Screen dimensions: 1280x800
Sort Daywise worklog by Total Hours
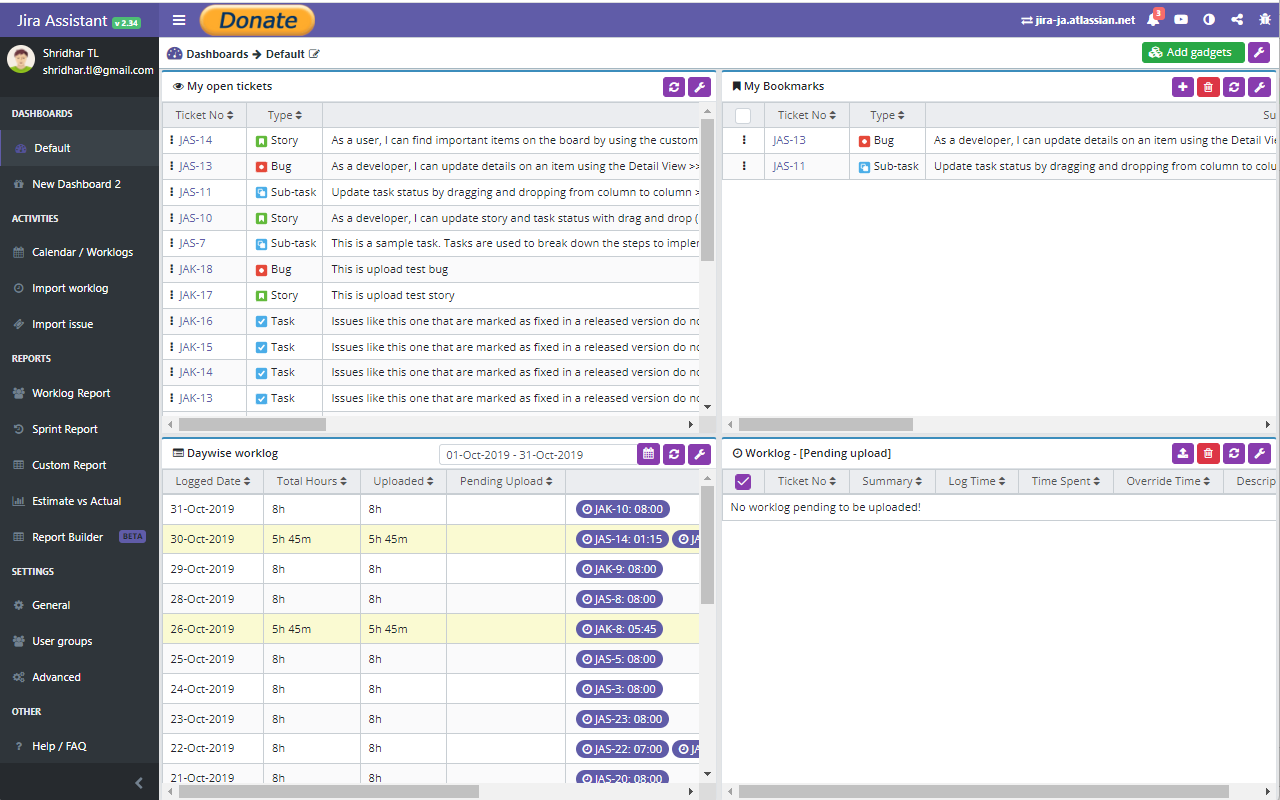[312, 482]
